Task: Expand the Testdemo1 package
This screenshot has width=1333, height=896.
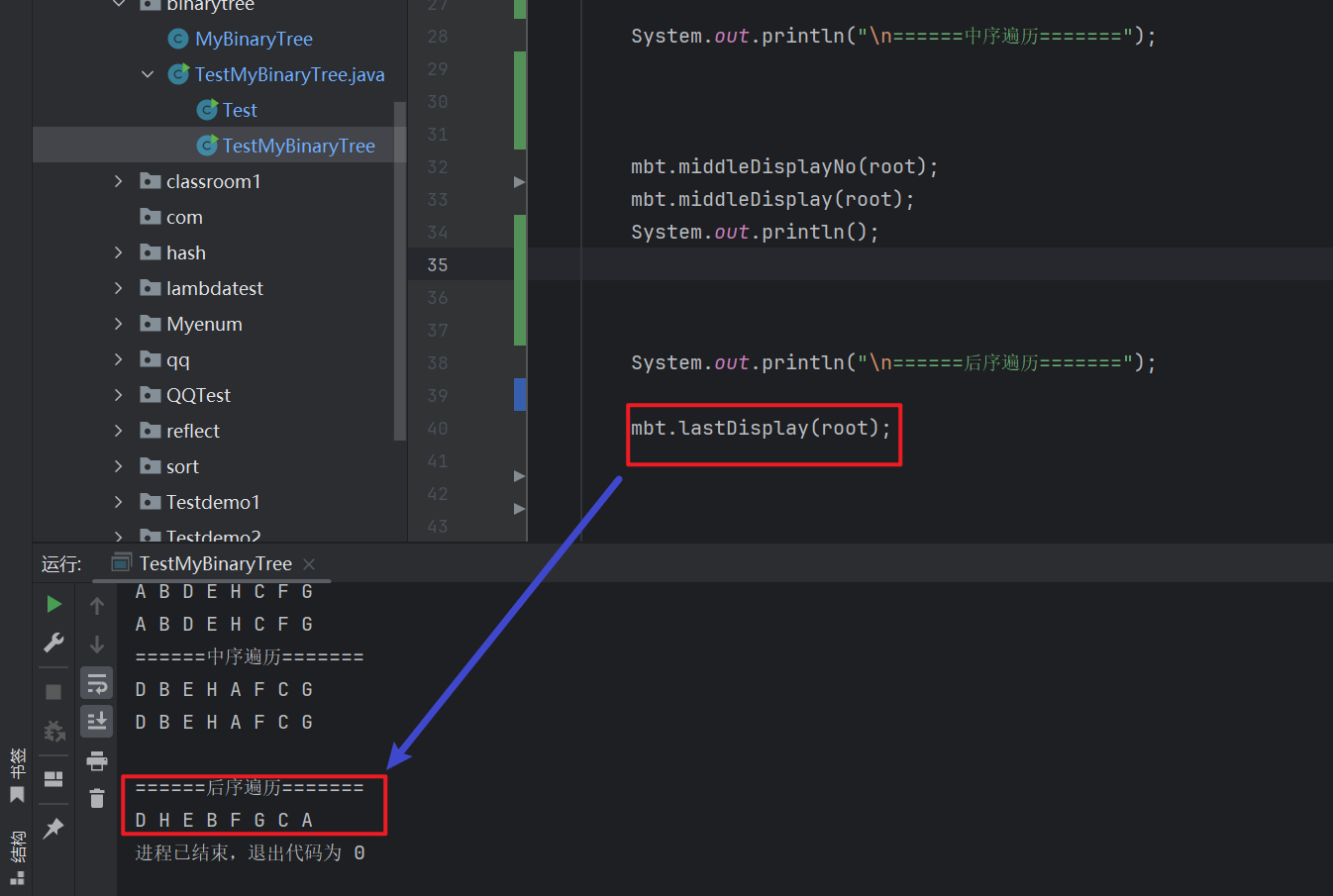Action: (x=119, y=502)
